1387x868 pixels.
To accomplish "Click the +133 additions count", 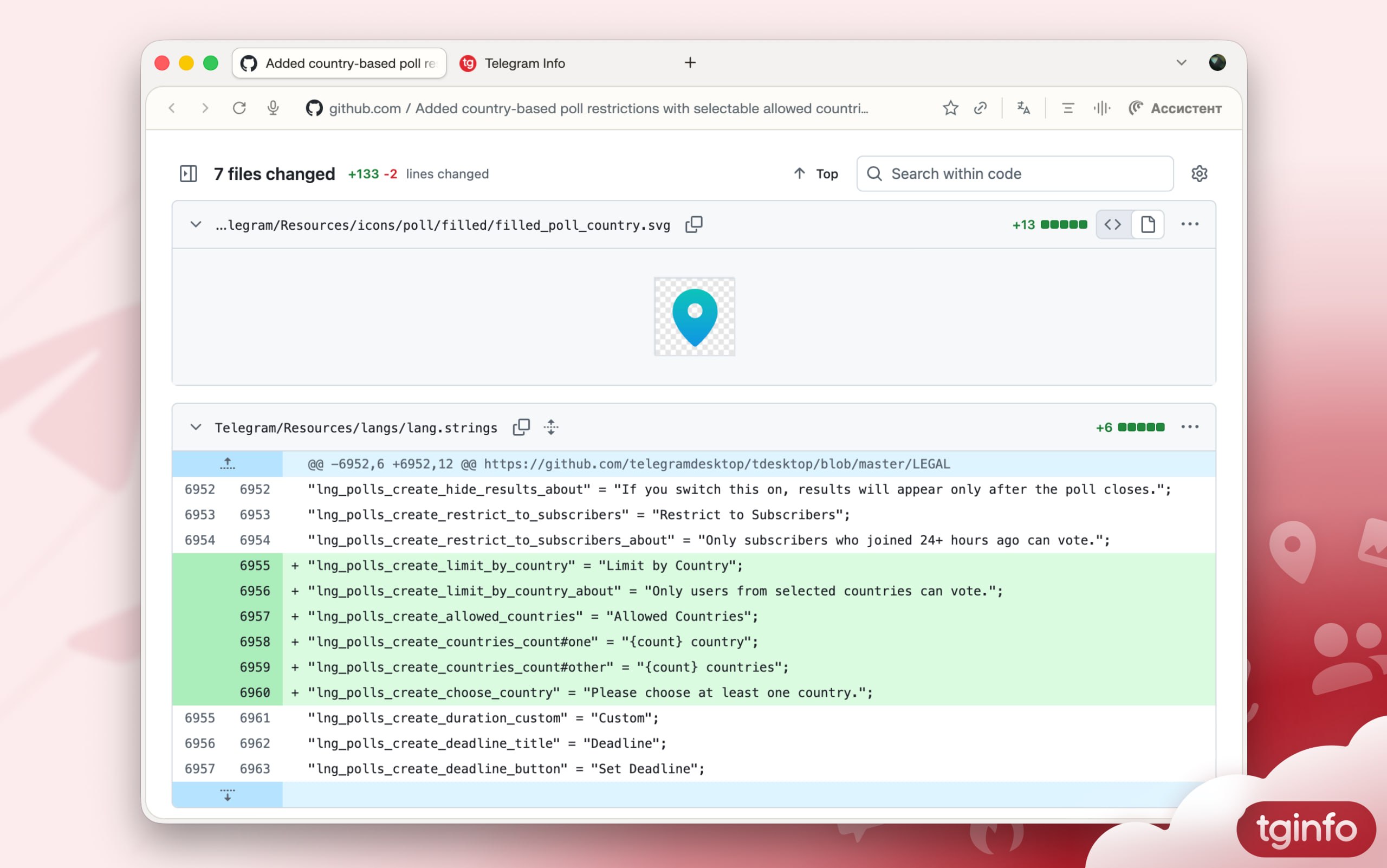I will [364, 174].
